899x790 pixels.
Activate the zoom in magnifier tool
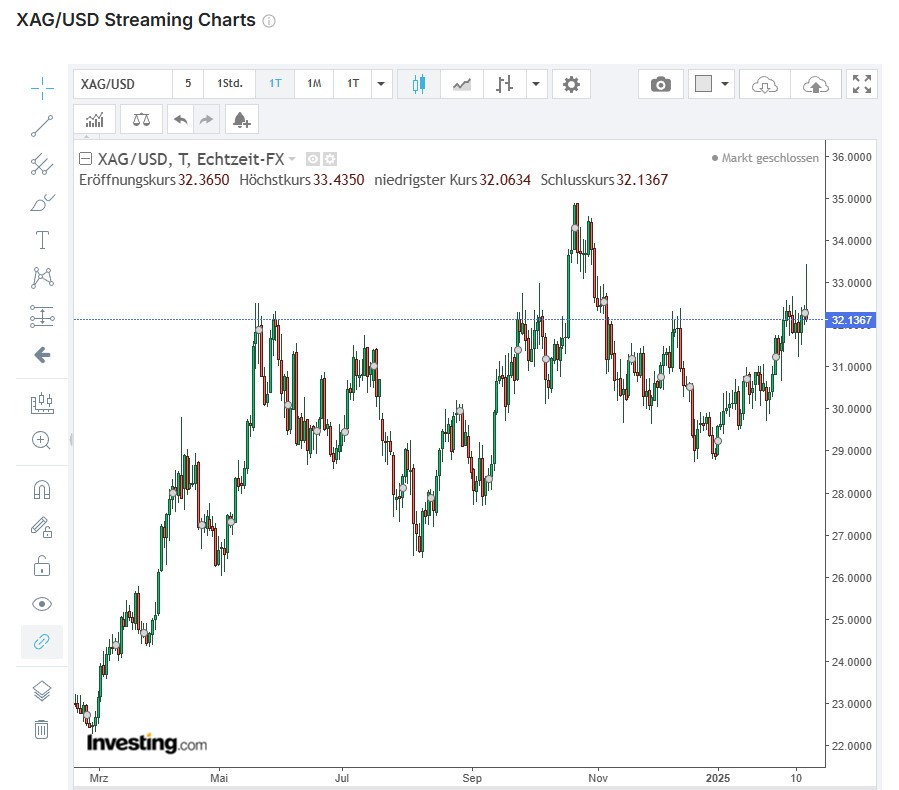pyautogui.click(x=41, y=441)
